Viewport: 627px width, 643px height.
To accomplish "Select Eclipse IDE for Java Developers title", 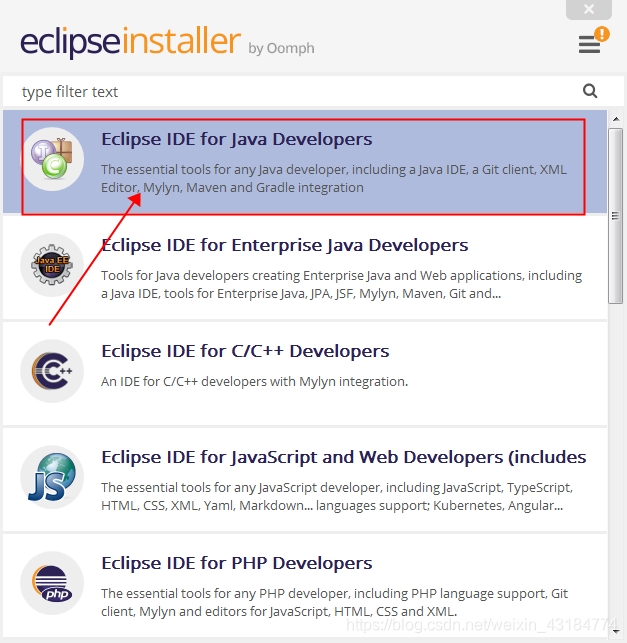I will (237, 139).
